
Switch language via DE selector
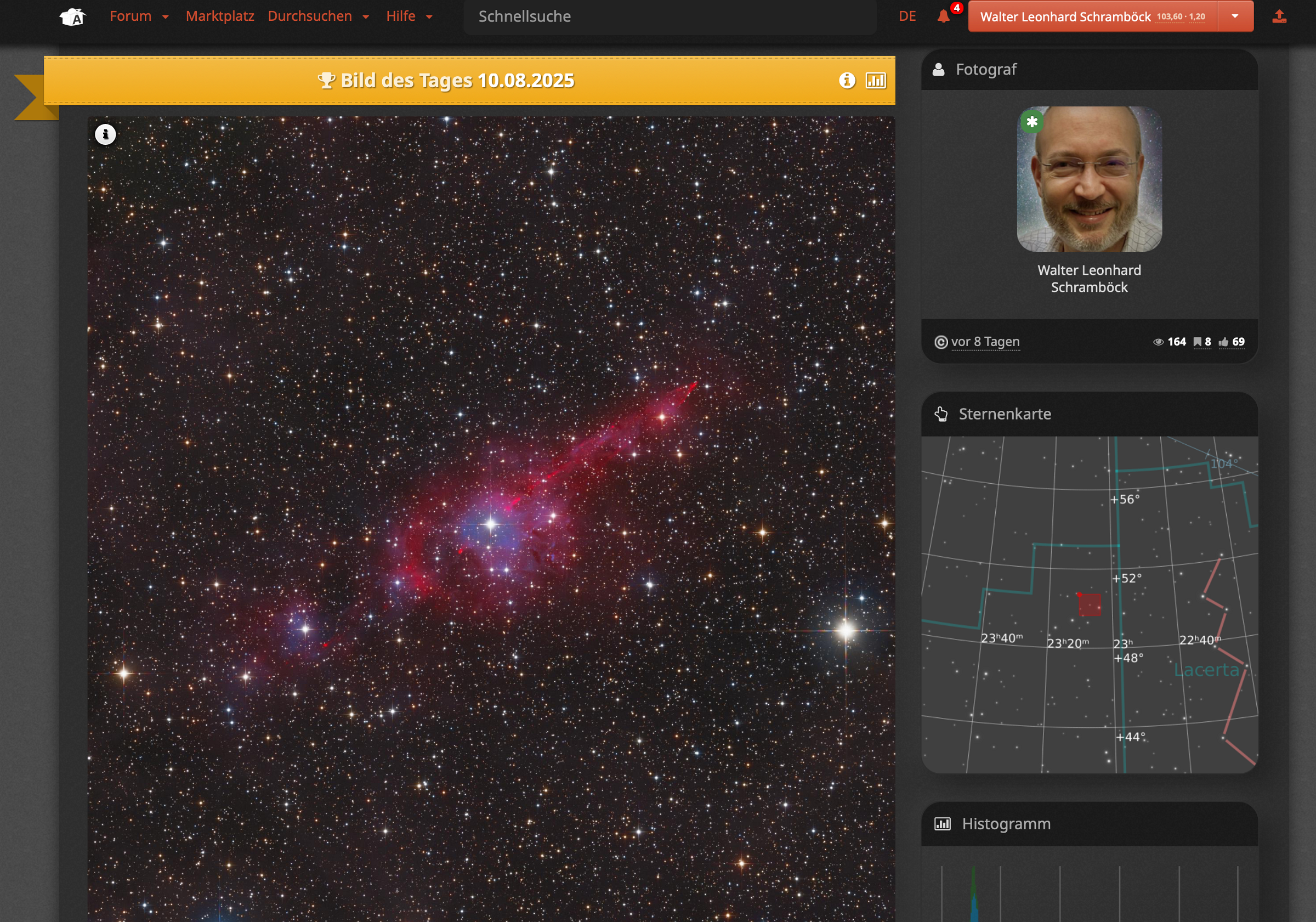907,16
